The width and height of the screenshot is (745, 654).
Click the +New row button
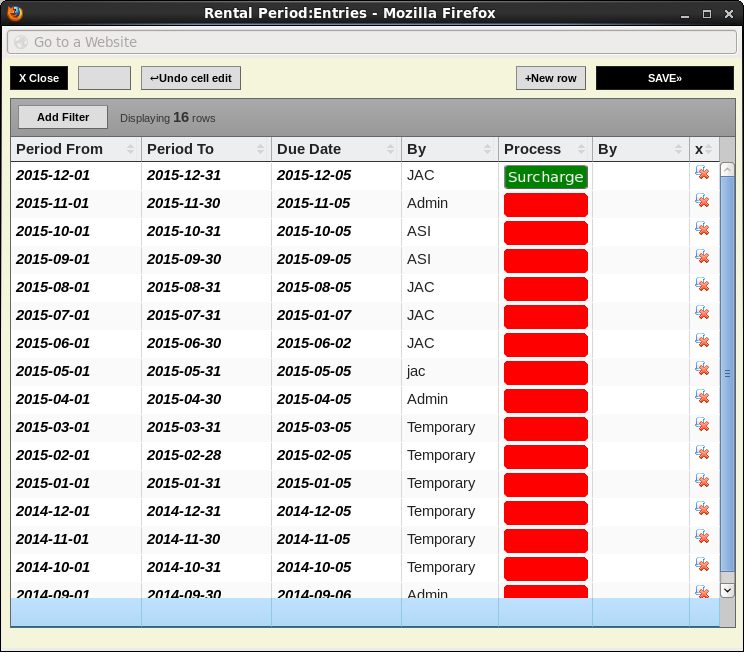[x=551, y=78]
